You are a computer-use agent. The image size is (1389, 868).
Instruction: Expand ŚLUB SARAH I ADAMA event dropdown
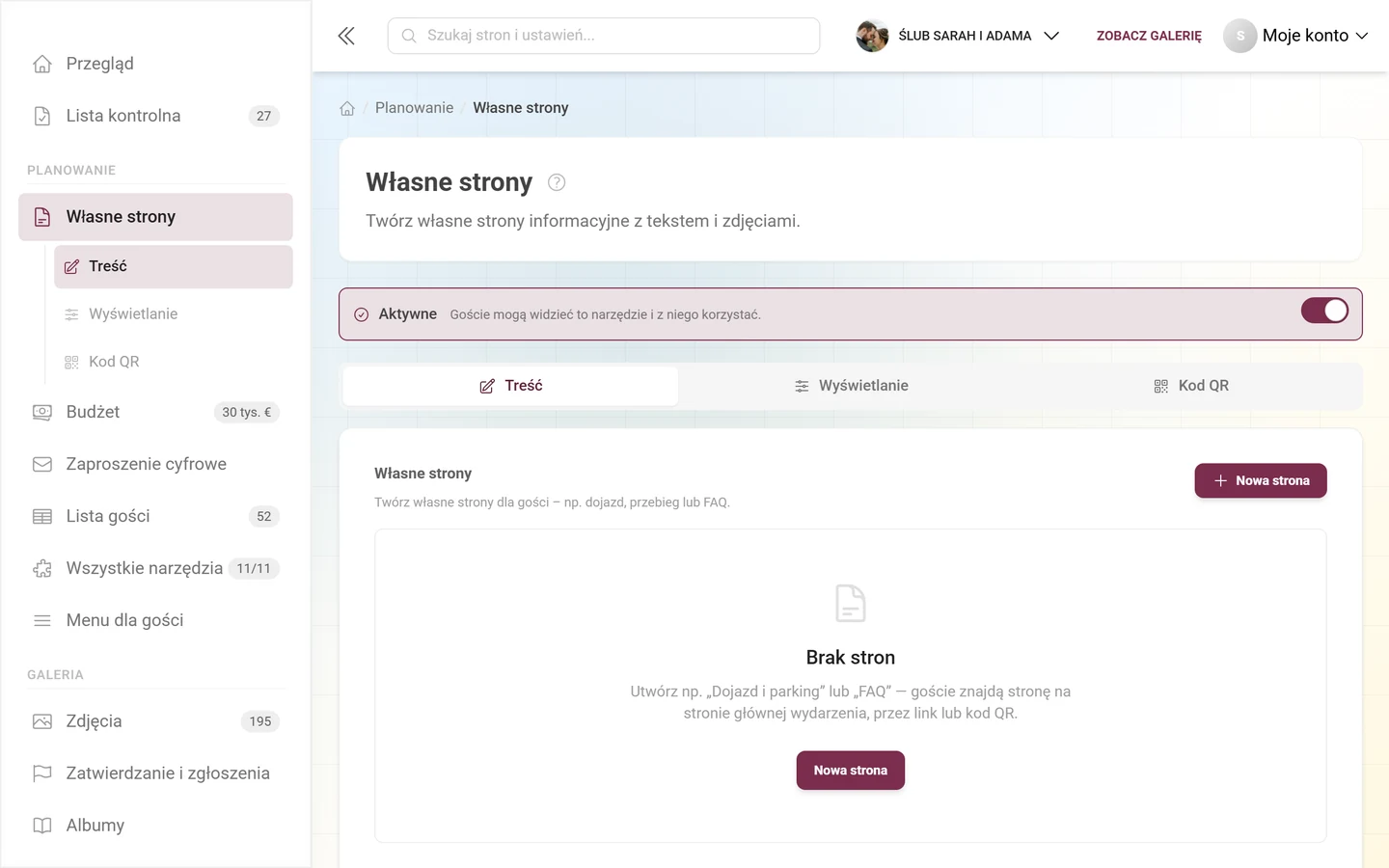(x=959, y=36)
